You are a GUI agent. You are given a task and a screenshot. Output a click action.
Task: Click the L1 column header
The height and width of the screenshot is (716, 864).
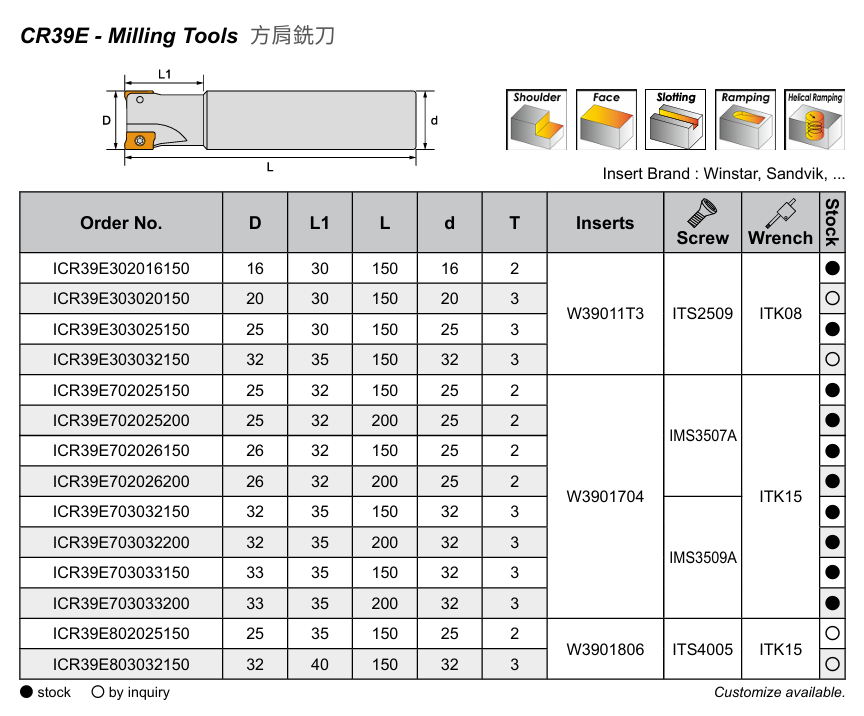click(x=320, y=223)
